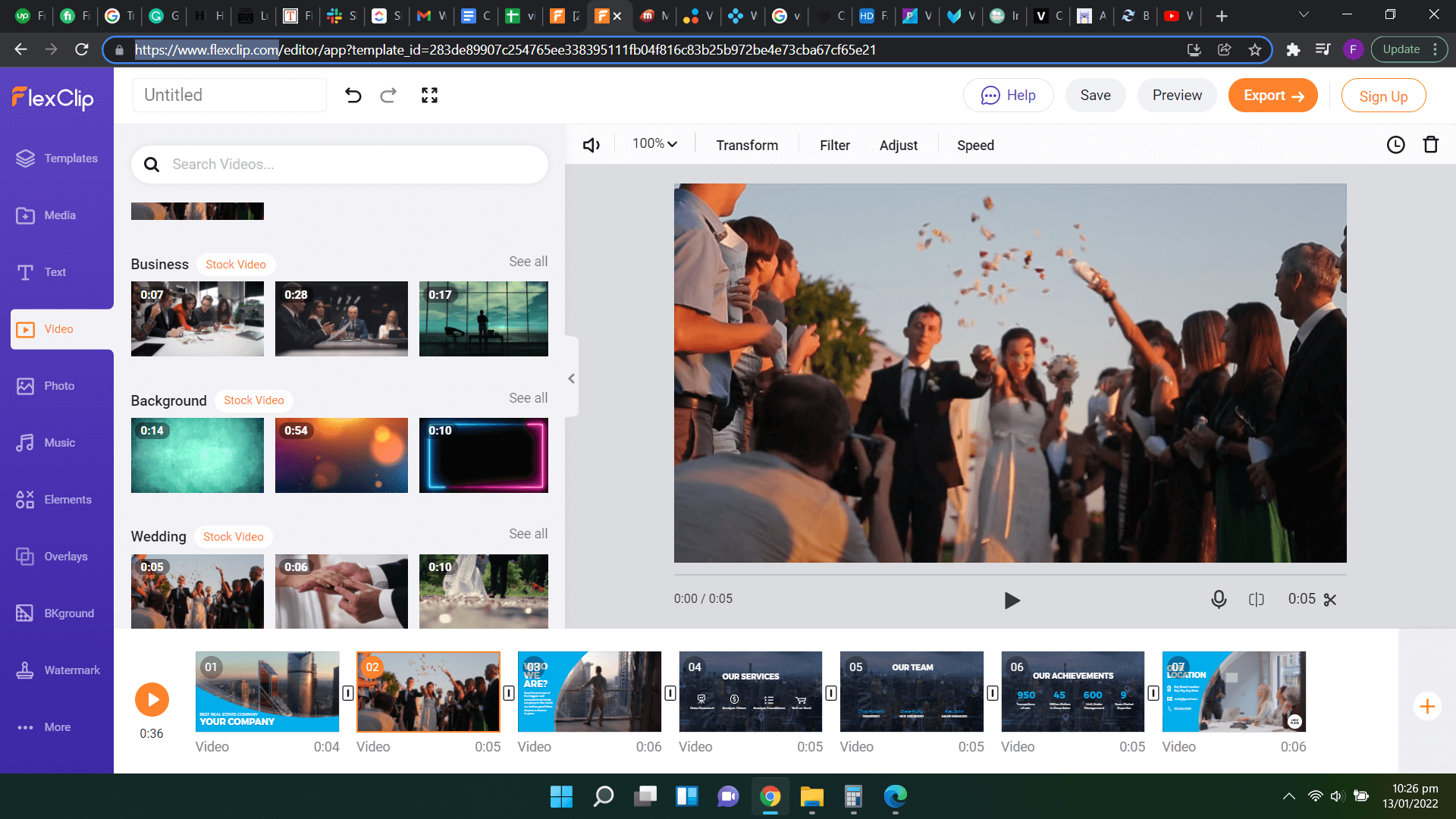Image resolution: width=1456 pixels, height=819 pixels.
Task: Toggle mute at 100% volume control
Action: (x=590, y=145)
